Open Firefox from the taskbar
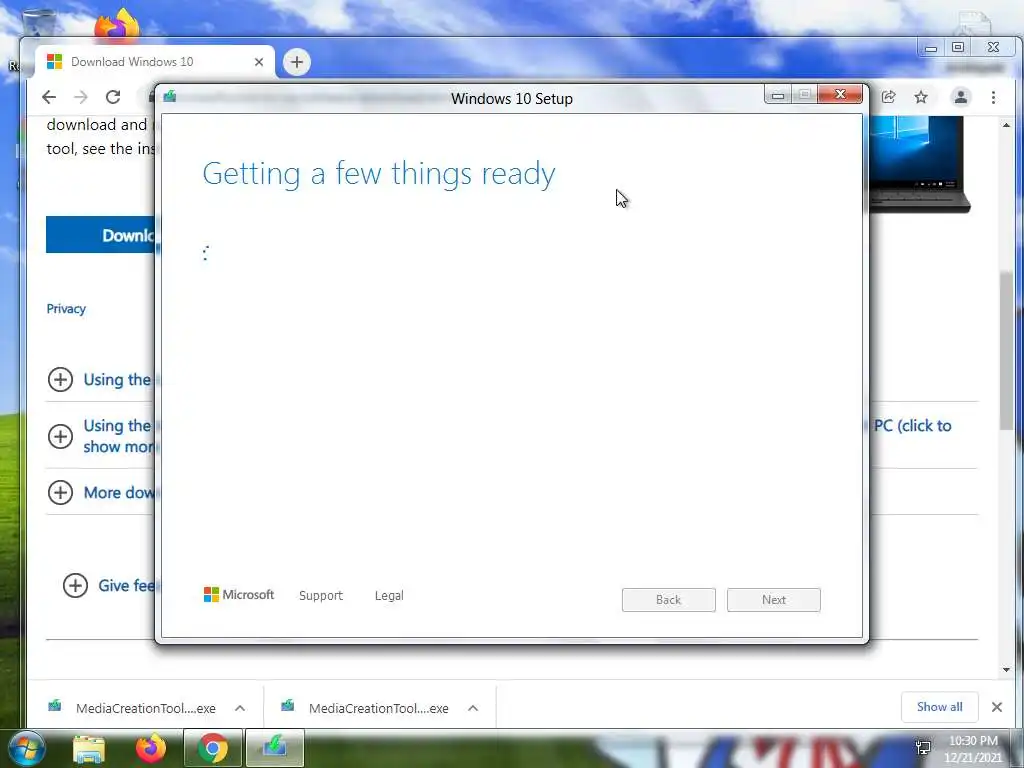Viewport: 1024px width, 768px height. 151,748
